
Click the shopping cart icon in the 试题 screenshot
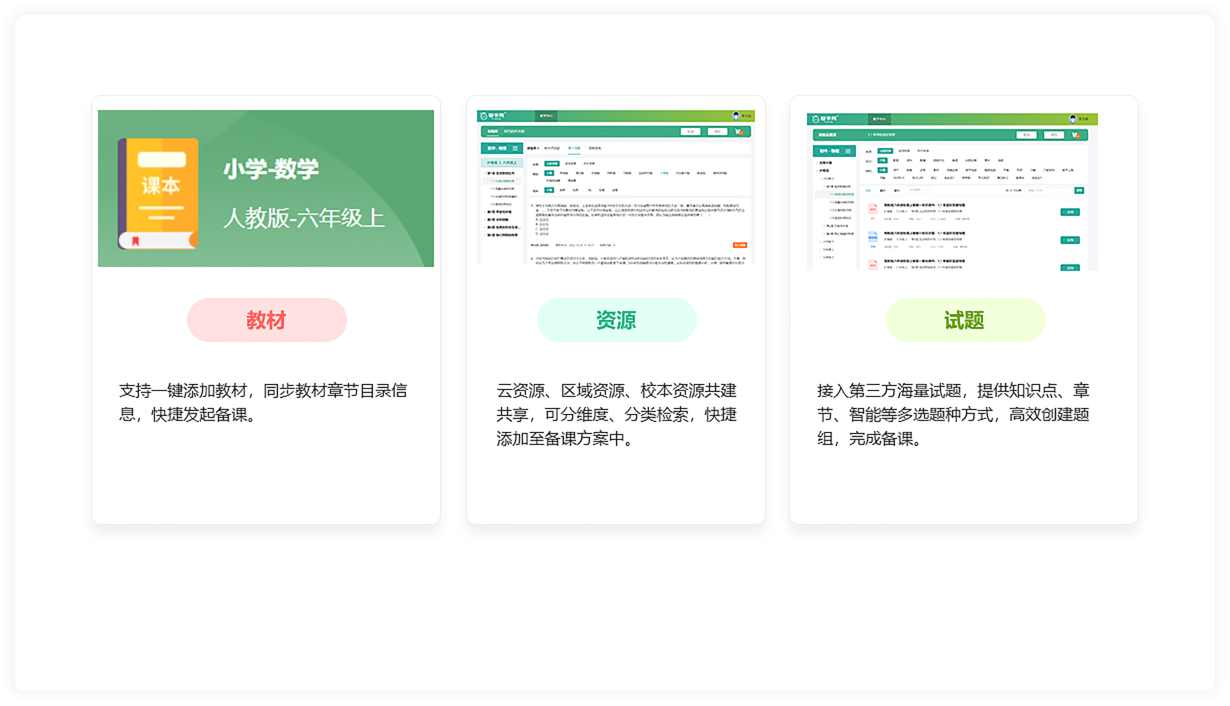[1076, 135]
